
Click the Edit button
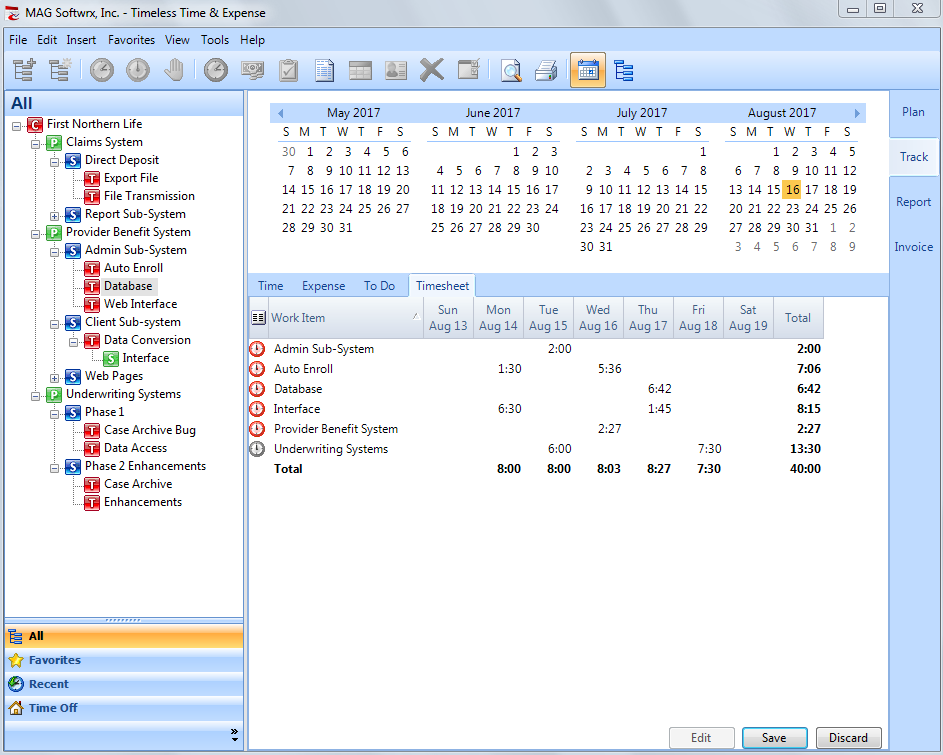701,738
